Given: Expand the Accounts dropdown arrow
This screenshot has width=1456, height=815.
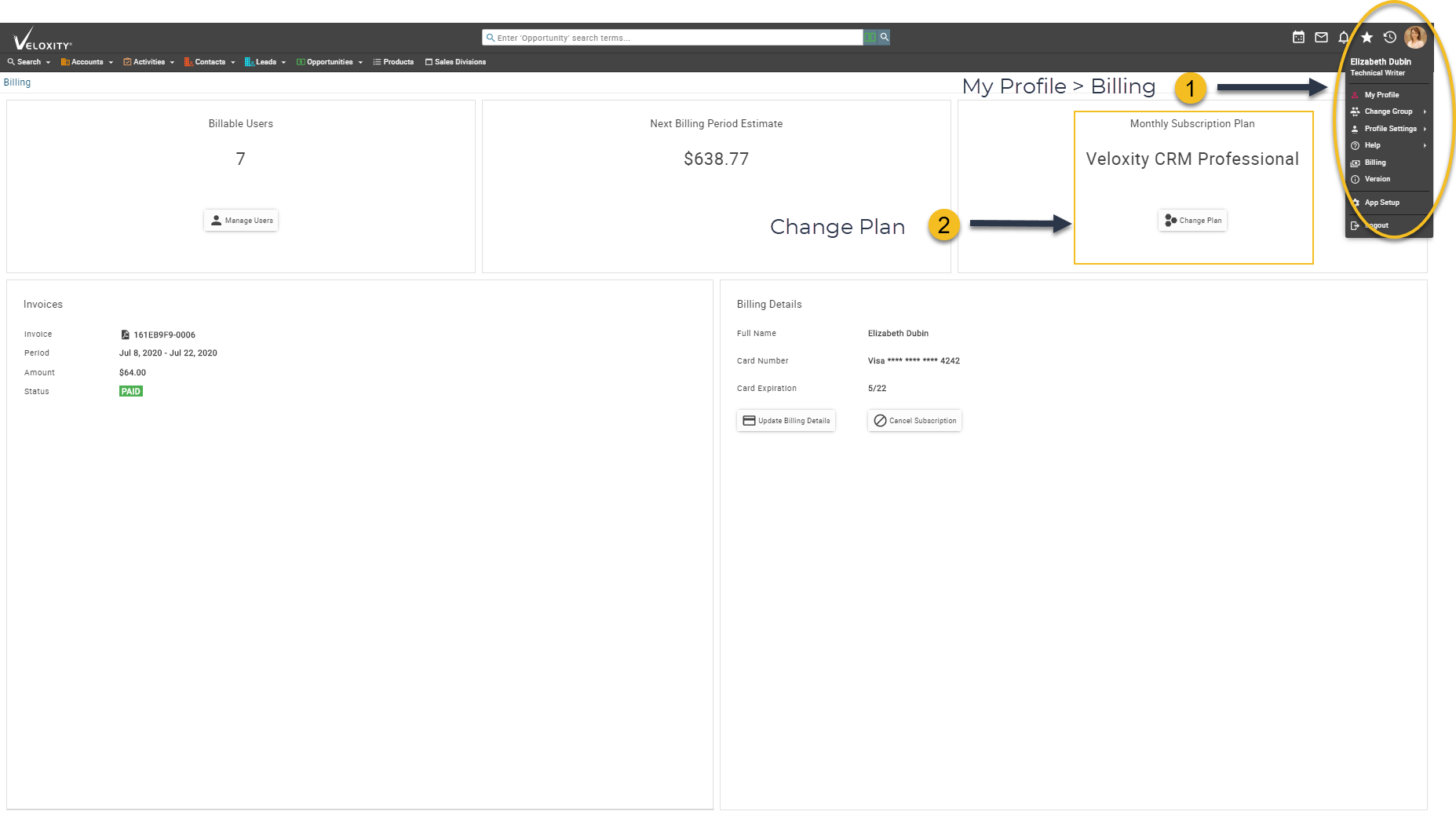Looking at the screenshot, I should [111, 63].
